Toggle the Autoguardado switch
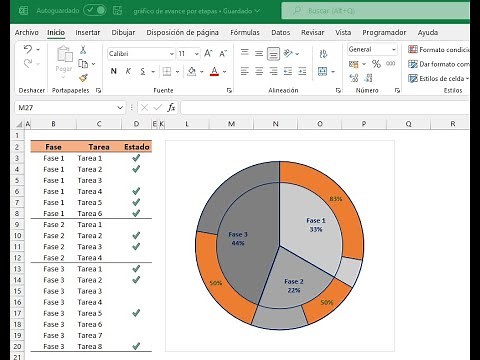 tap(95, 10)
